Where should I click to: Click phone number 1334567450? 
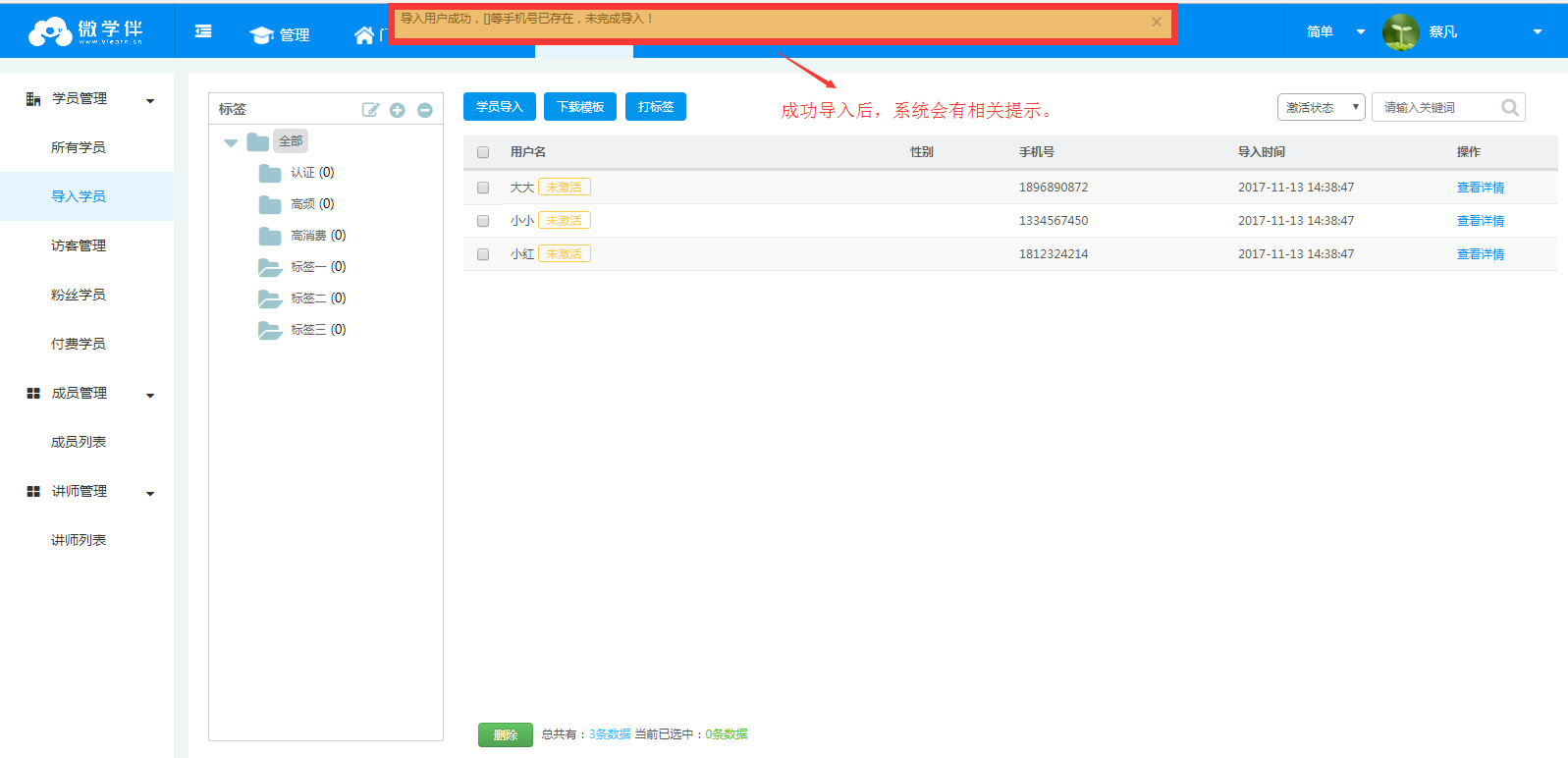[1054, 221]
